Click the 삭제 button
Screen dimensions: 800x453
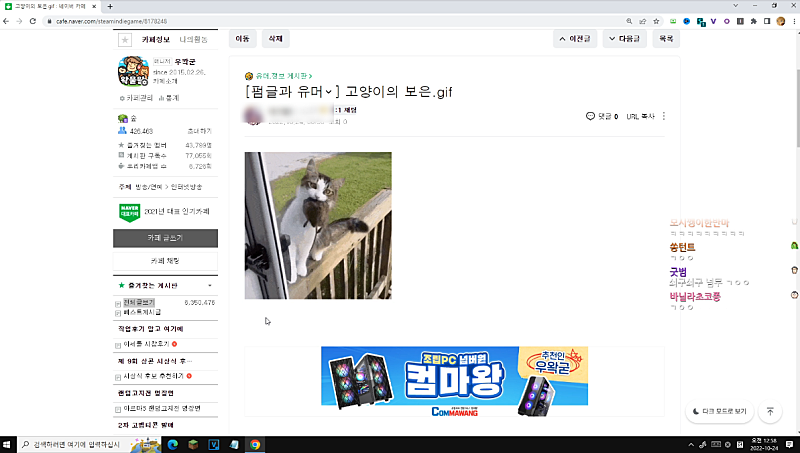point(276,39)
